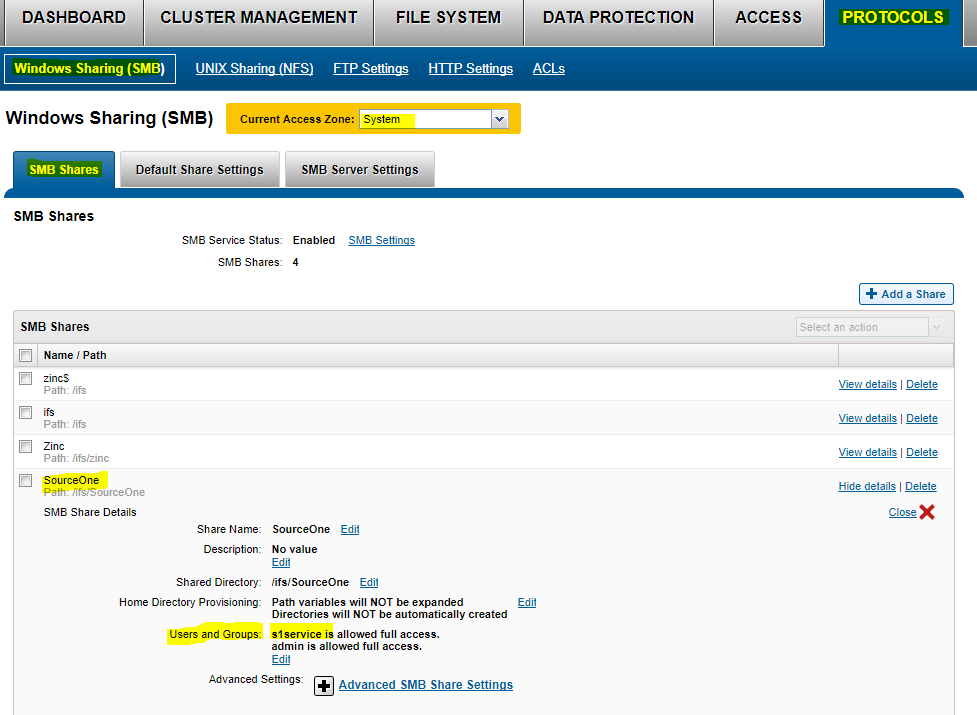
Task: Expand Advanced SMB Share Settings plus icon
Action: pos(324,685)
